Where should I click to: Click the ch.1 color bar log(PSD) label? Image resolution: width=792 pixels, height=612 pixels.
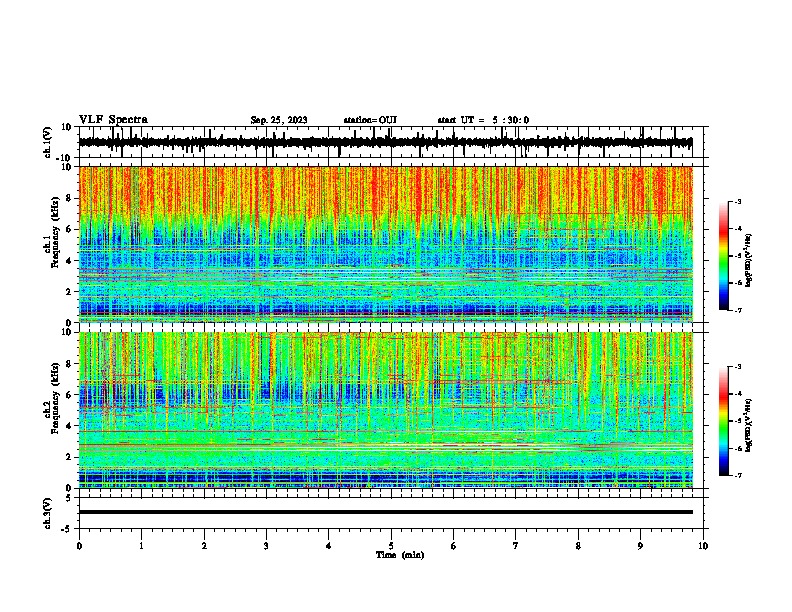tap(749, 261)
